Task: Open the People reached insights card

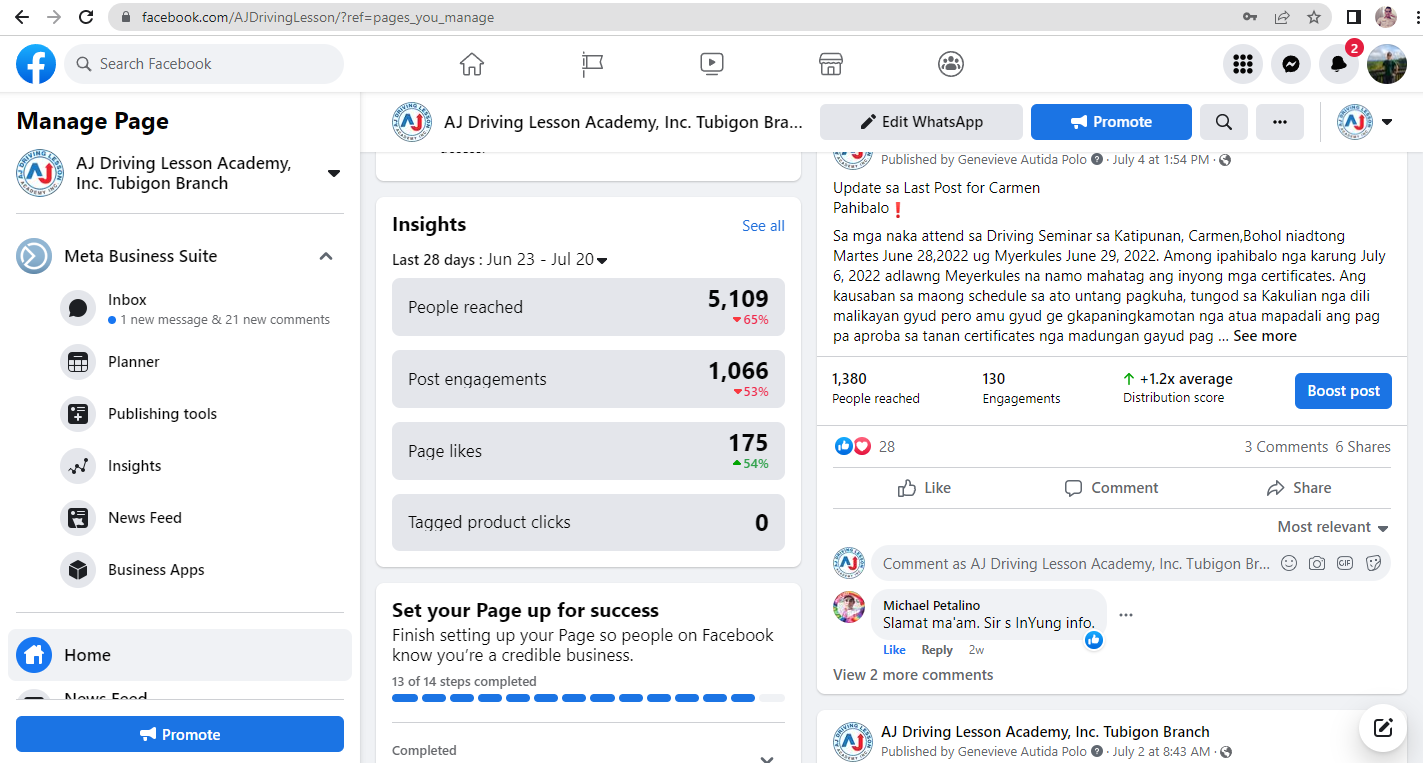Action: tap(588, 307)
